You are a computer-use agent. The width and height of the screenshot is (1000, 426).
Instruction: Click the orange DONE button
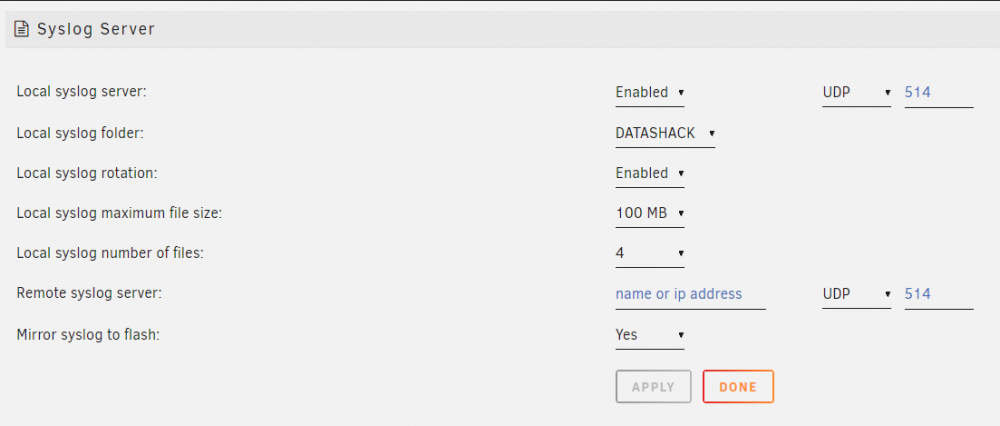click(x=738, y=386)
